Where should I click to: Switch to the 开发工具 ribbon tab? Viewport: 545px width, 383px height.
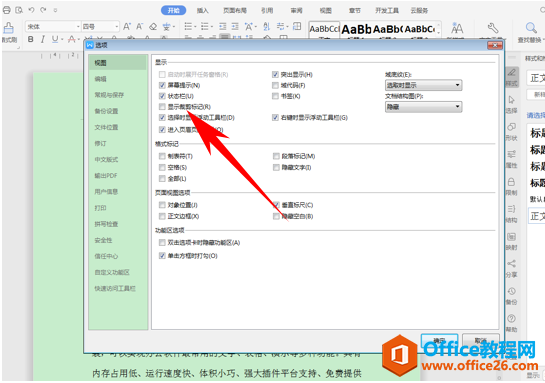(x=387, y=10)
